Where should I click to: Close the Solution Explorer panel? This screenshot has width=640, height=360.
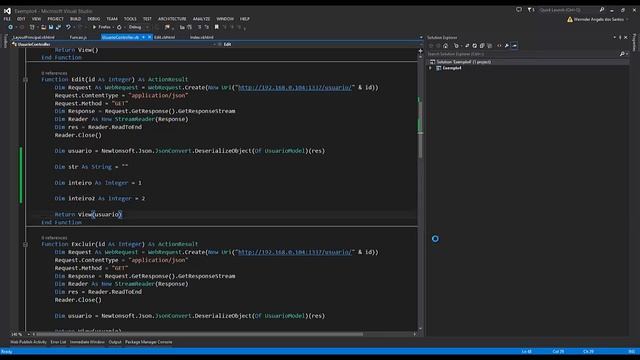pos(626,38)
